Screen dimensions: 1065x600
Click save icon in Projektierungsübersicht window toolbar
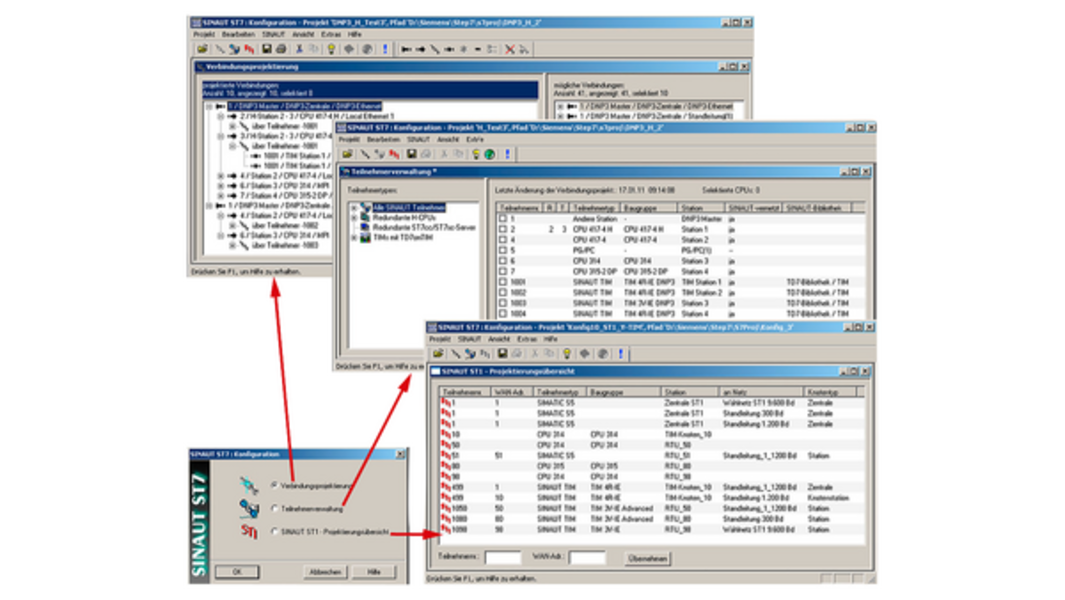tap(502, 353)
